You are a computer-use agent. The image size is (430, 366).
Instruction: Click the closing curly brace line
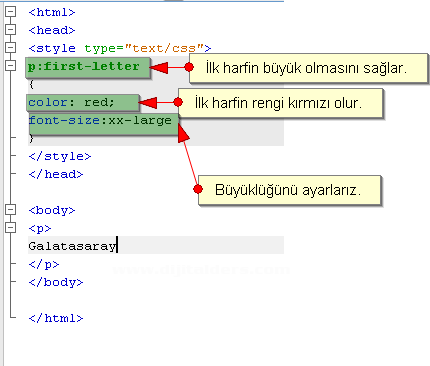click(x=32, y=138)
